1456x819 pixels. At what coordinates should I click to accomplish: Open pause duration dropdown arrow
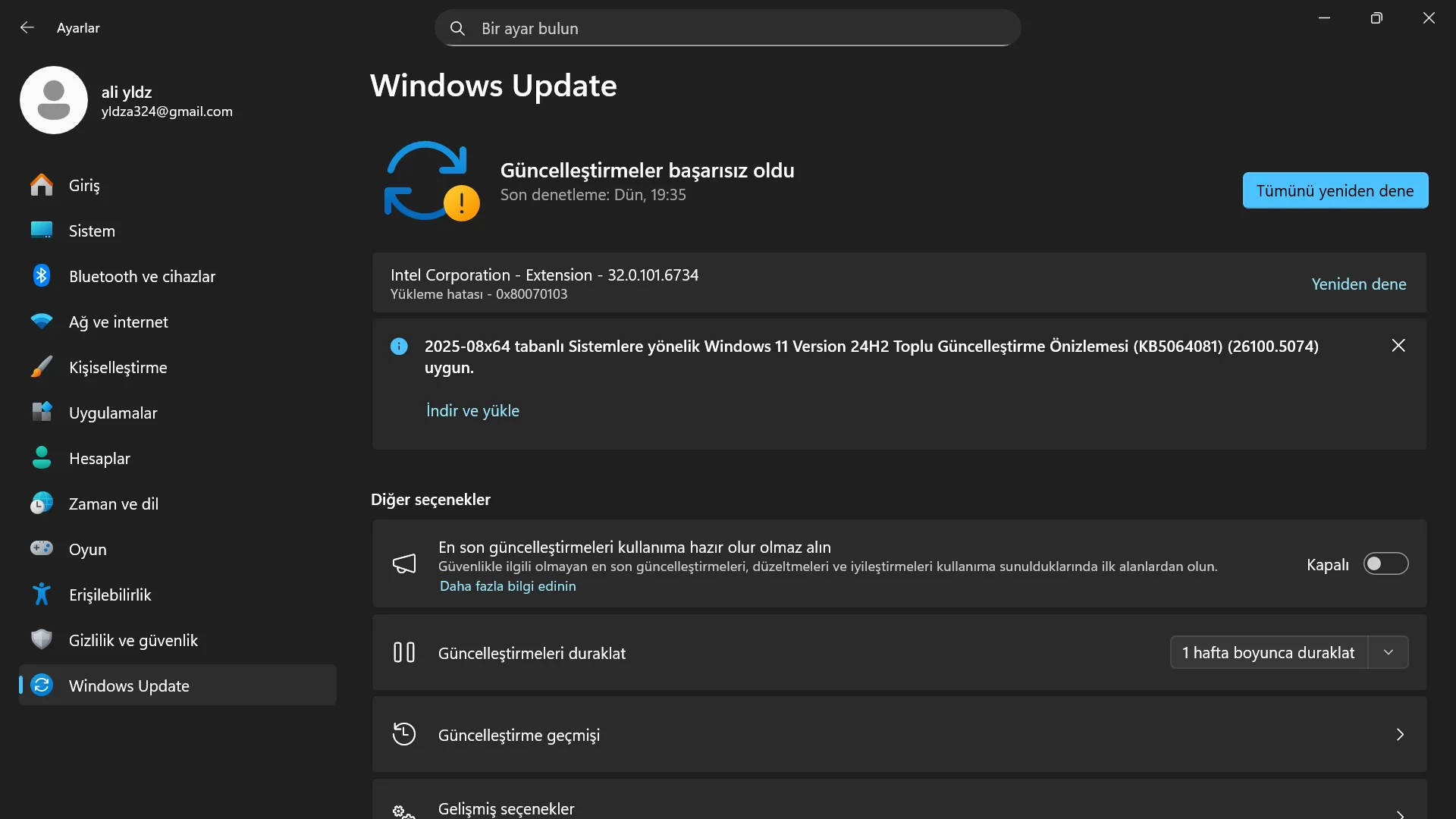coord(1389,653)
